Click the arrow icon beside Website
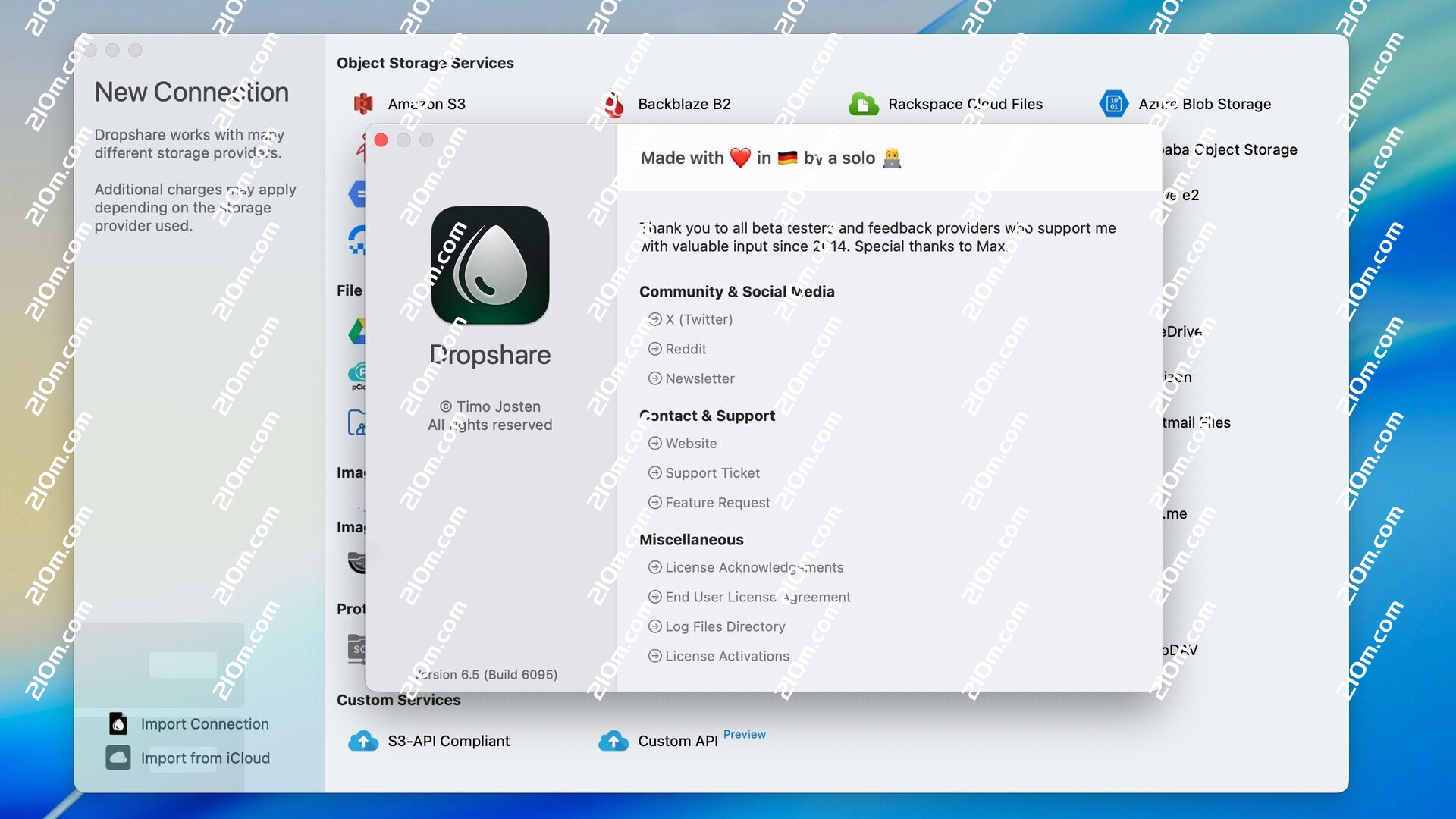 [655, 443]
